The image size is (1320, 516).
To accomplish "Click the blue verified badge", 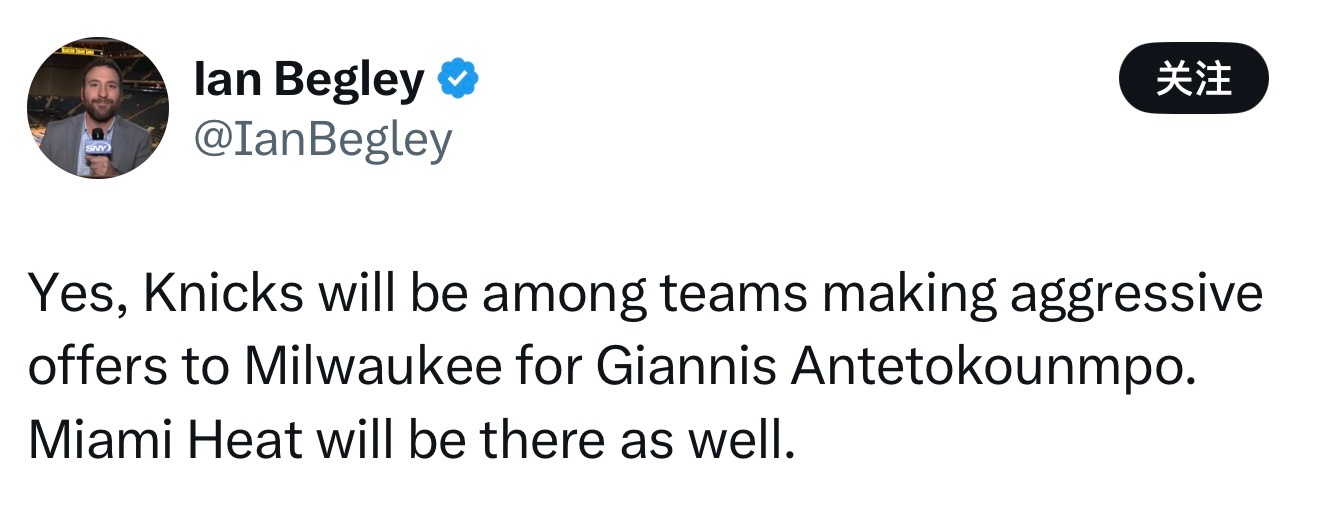I will pyautogui.click(x=459, y=80).
